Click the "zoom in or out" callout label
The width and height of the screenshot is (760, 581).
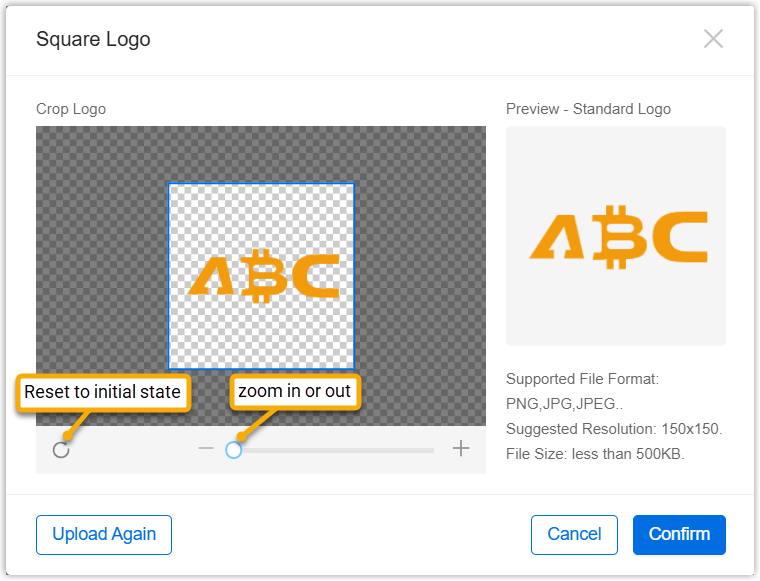tap(295, 391)
